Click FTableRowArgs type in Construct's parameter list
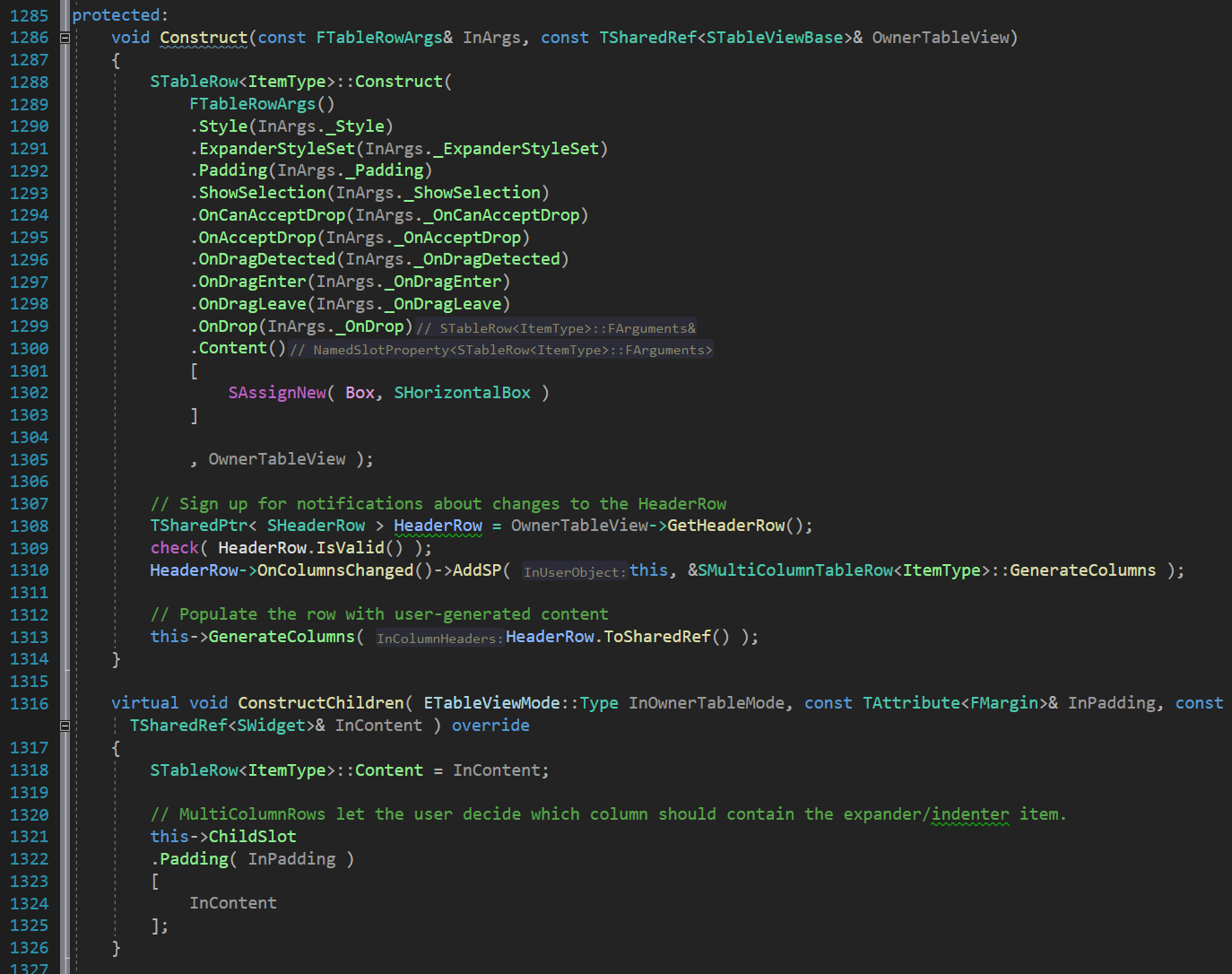1232x974 pixels. [x=379, y=38]
